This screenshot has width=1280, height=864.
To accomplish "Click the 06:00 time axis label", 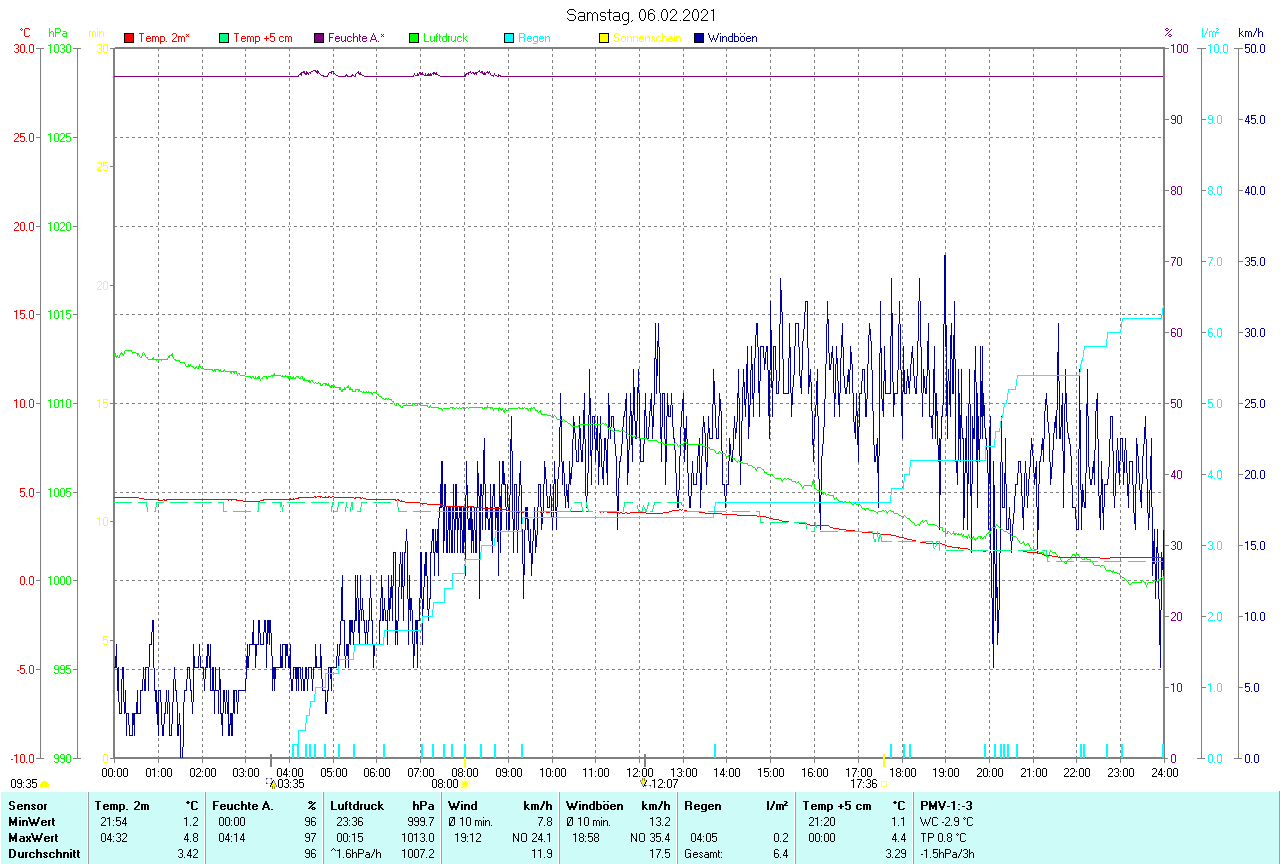I will (377, 772).
